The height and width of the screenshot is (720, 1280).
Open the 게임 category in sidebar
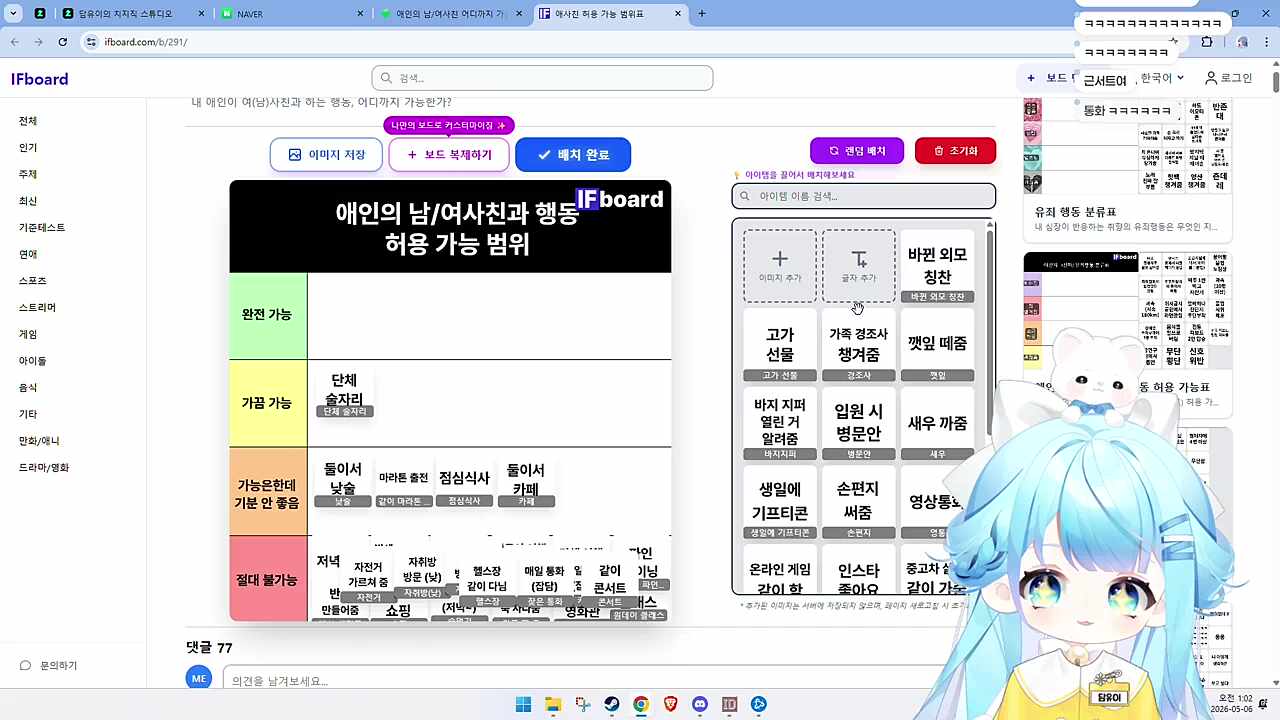pos(28,334)
